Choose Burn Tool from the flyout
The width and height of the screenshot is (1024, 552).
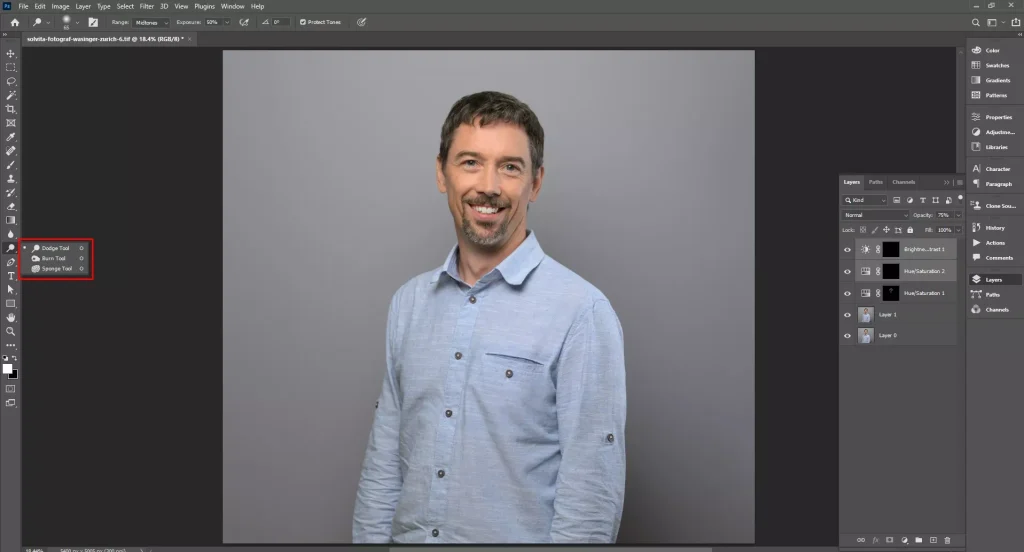(53, 258)
